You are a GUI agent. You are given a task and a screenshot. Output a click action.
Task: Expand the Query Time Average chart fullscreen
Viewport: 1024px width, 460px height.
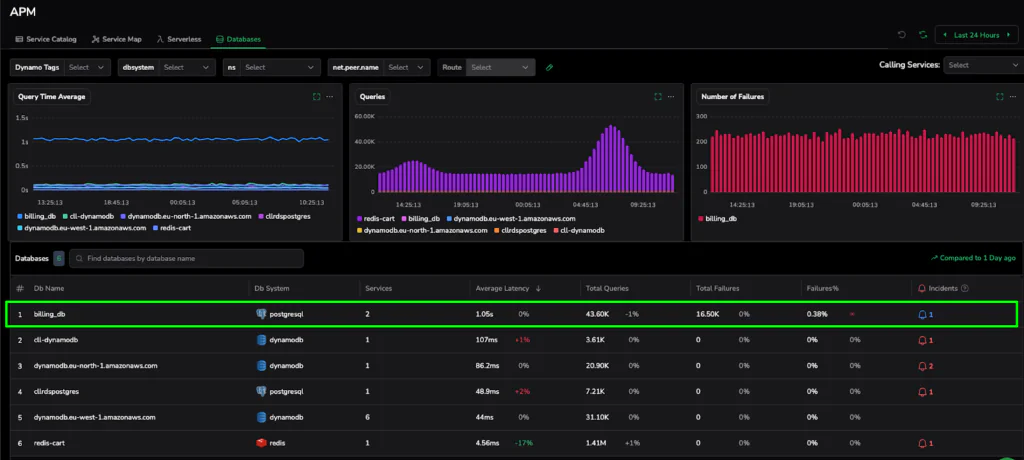[317, 97]
